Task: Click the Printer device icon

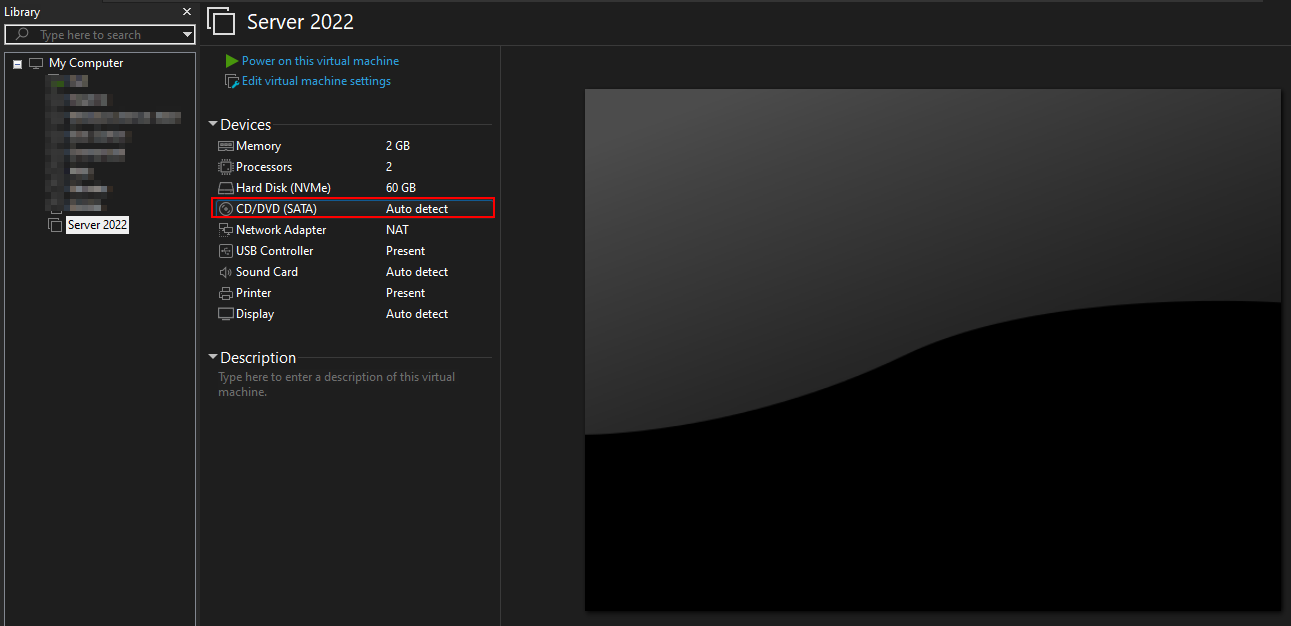Action: 226,293
